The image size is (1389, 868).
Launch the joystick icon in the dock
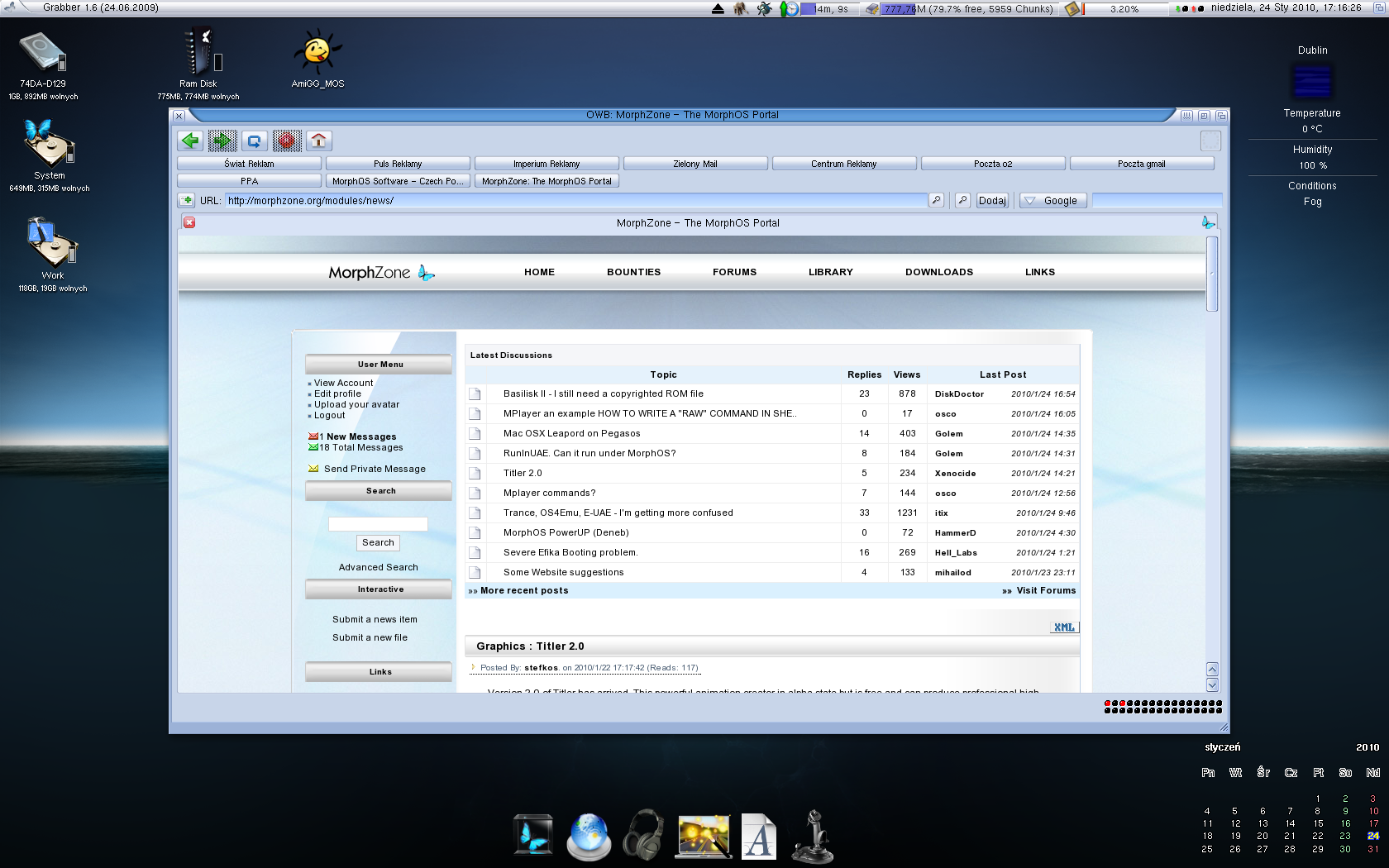pos(814,837)
